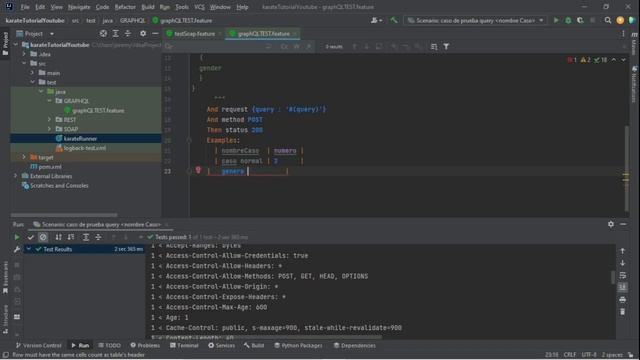Image resolution: width=640 pixels, height=360 pixels.
Task: Click the editor search input field
Action: pos(216,47)
